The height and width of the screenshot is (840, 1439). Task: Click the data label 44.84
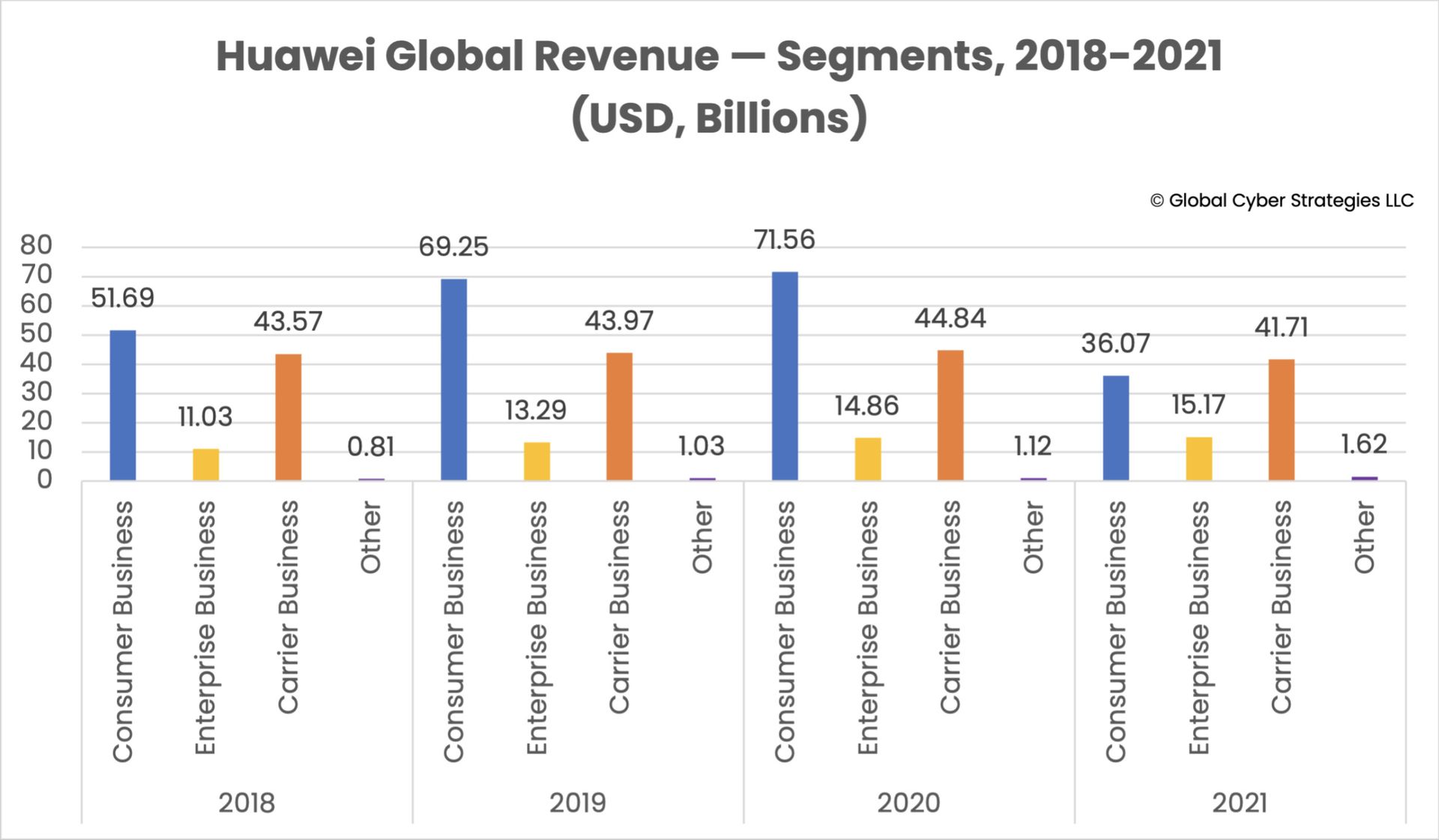pos(950,318)
